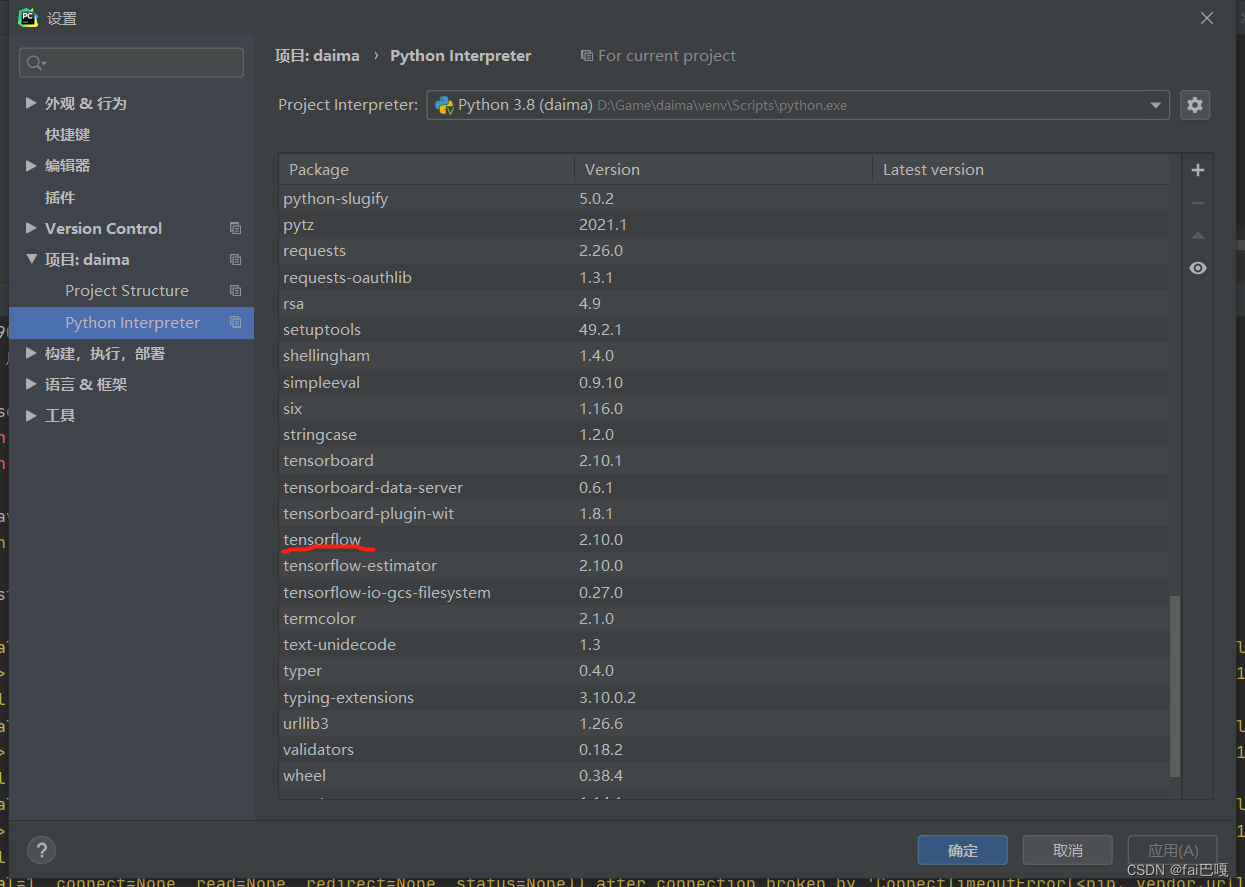Expand the Version Control section
This screenshot has width=1245, height=887.
tap(32, 228)
